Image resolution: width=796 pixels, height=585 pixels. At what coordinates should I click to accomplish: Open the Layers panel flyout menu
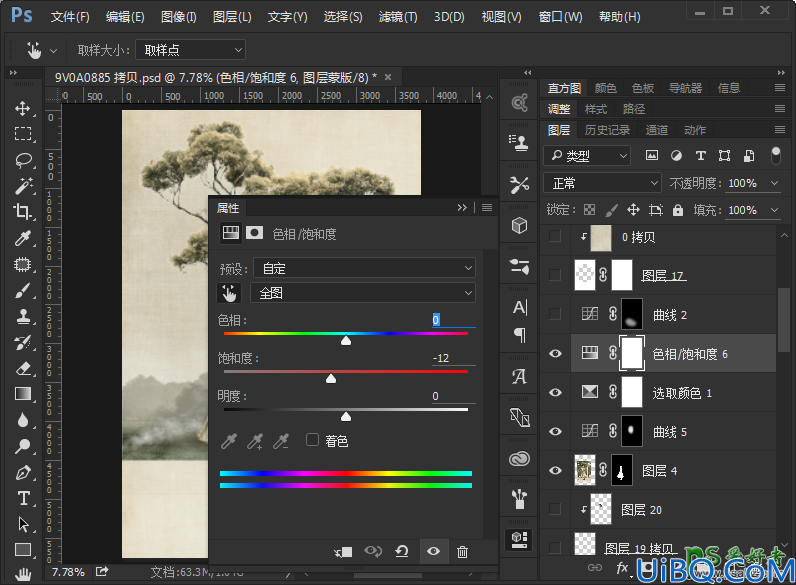pos(780,130)
